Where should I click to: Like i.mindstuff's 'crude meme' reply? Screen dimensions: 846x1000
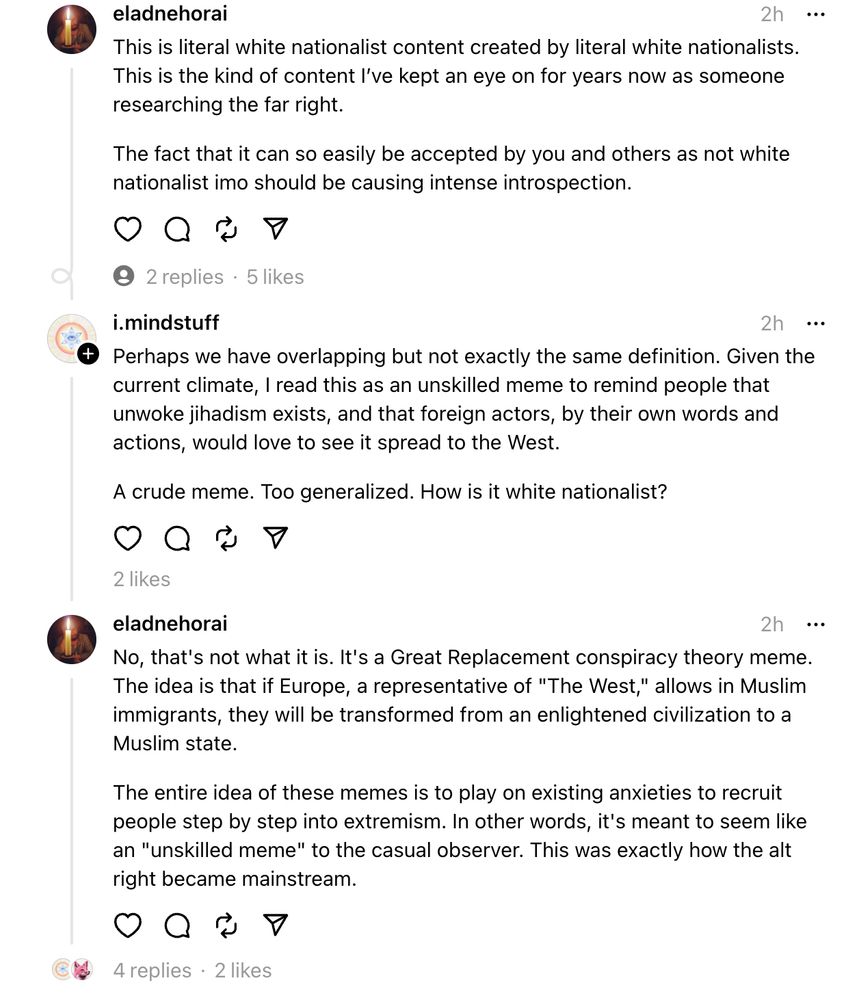pyautogui.click(x=127, y=538)
